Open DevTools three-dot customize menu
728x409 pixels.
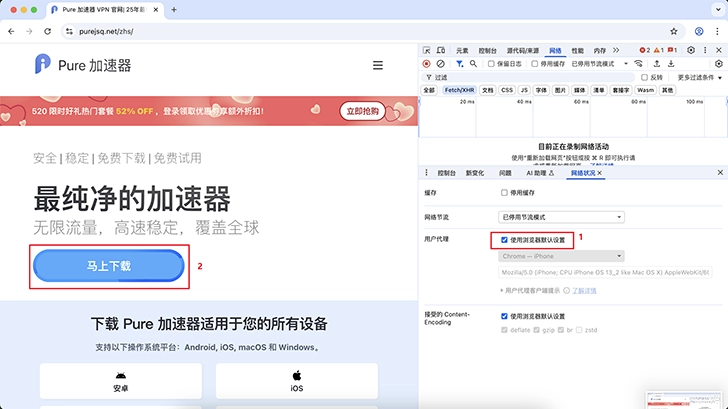(x=705, y=50)
